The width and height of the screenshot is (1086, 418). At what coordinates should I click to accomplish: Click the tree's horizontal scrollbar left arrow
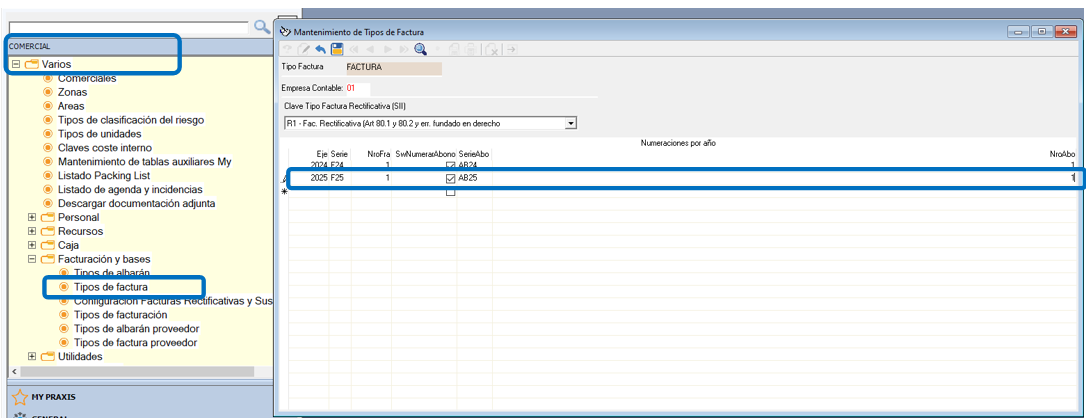[x=15, y=372]
